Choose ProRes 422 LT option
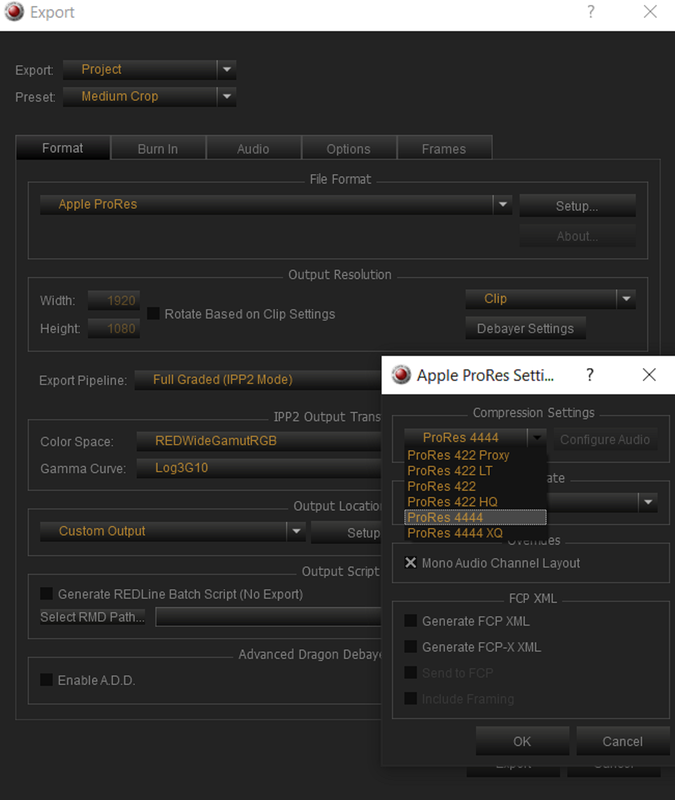The width and height of the screenshot is (675, 800). 475,471
